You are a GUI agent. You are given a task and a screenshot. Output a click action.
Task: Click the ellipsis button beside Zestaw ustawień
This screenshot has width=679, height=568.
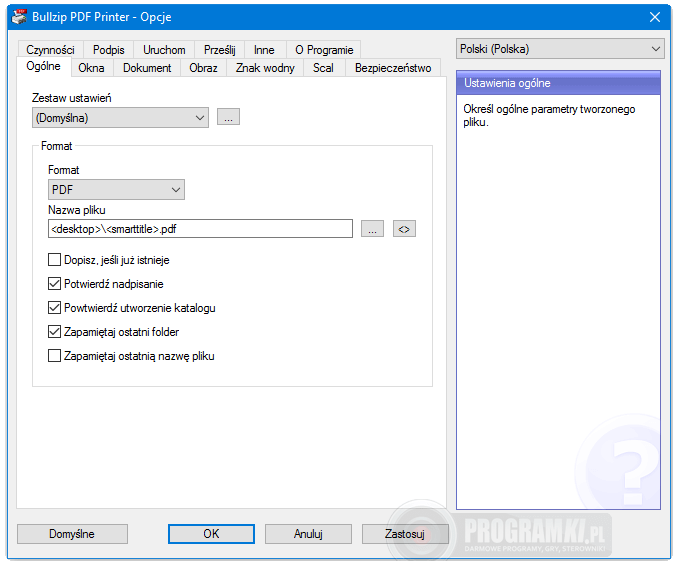(228, 117)
